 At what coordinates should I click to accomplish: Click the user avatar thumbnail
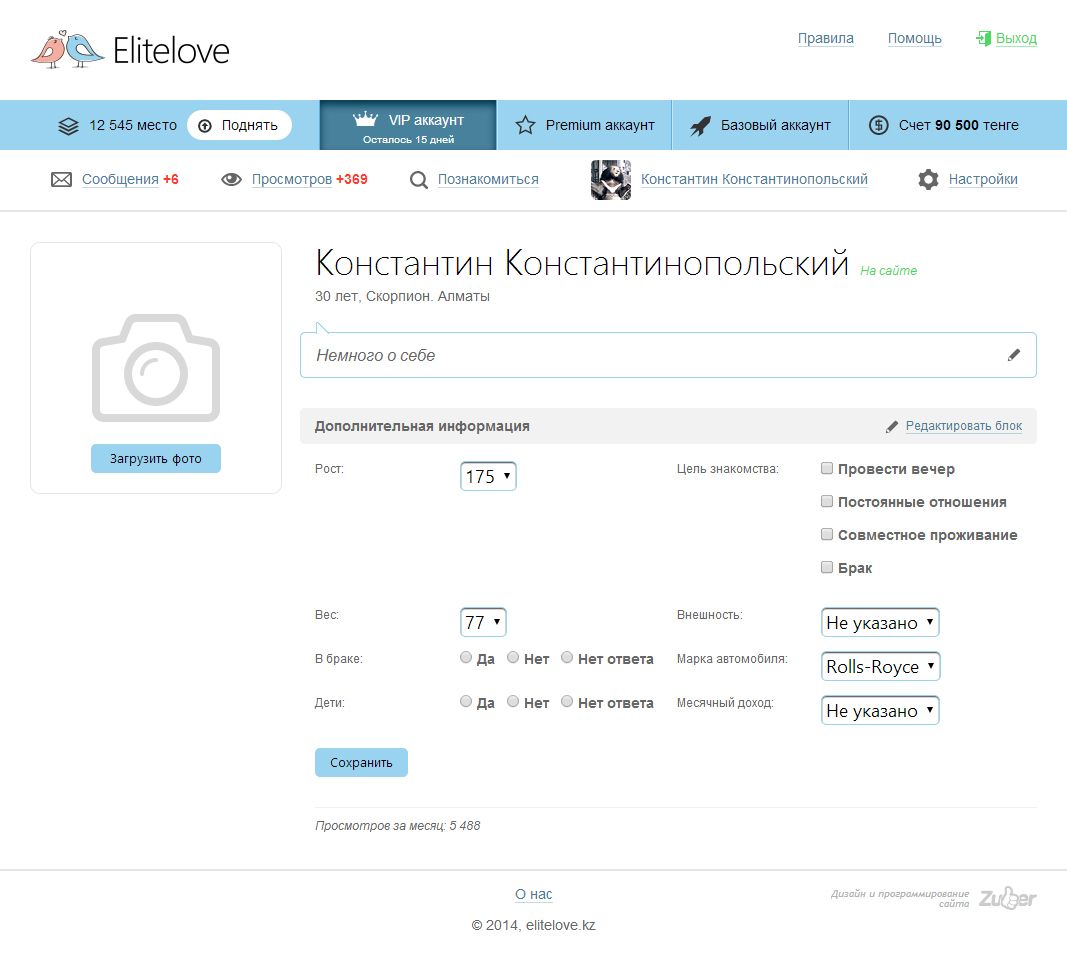click(x=611, y=180)
